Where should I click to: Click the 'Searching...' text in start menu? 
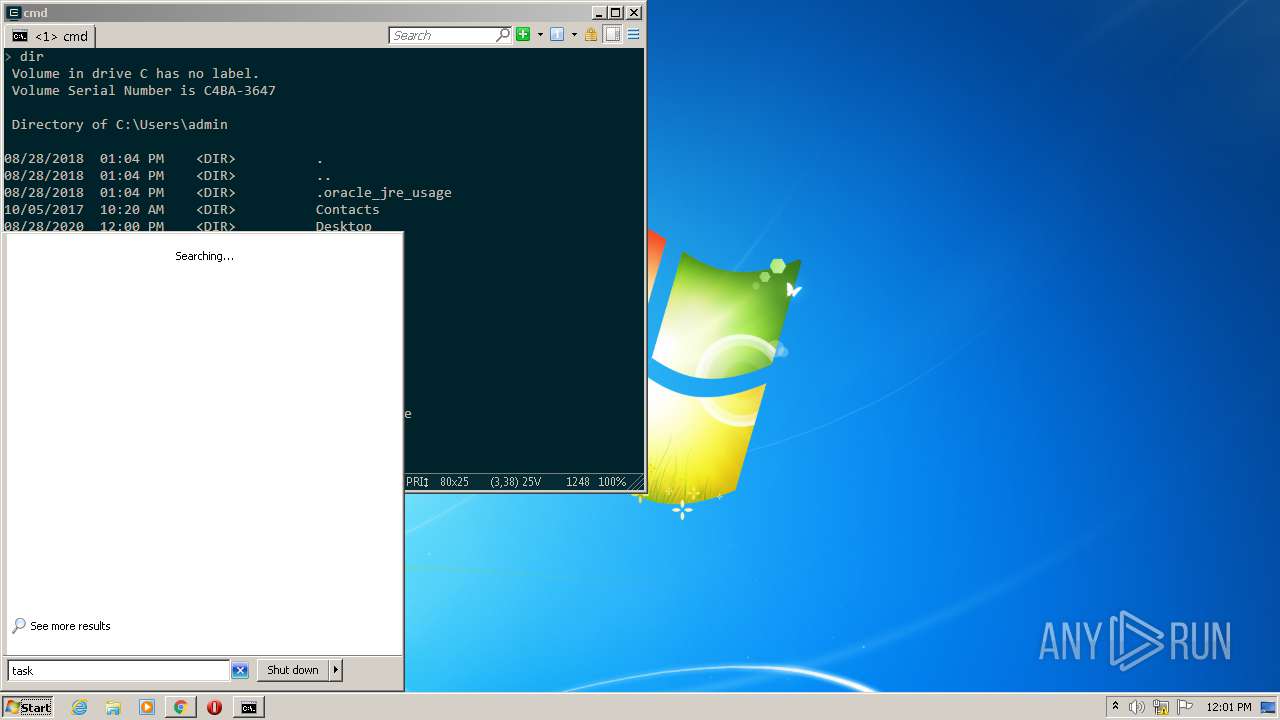[204, 256]
